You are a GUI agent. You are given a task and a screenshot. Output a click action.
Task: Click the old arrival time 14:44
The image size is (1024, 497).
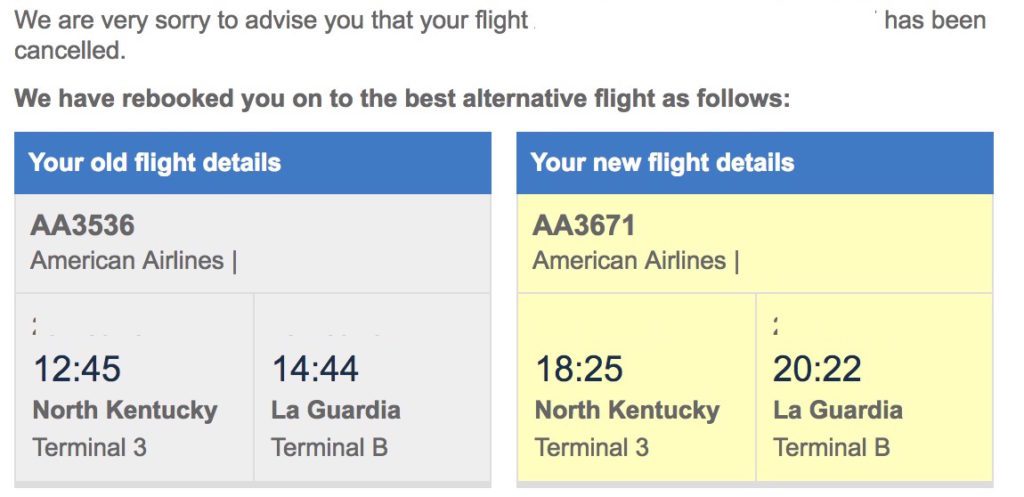[315, 369]
